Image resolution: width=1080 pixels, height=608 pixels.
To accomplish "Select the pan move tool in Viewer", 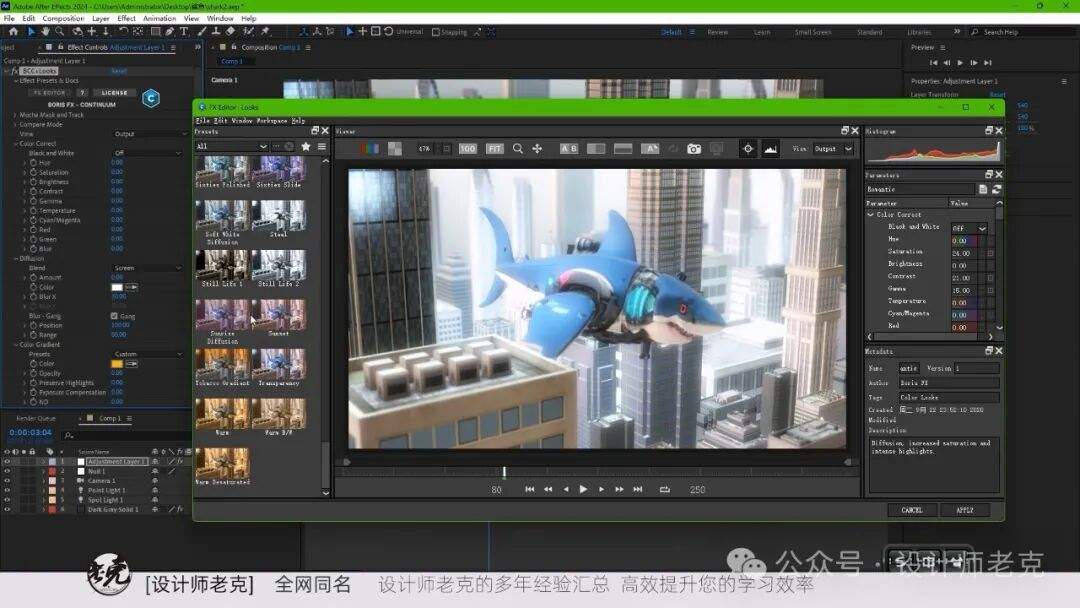I will pos(537,149).
